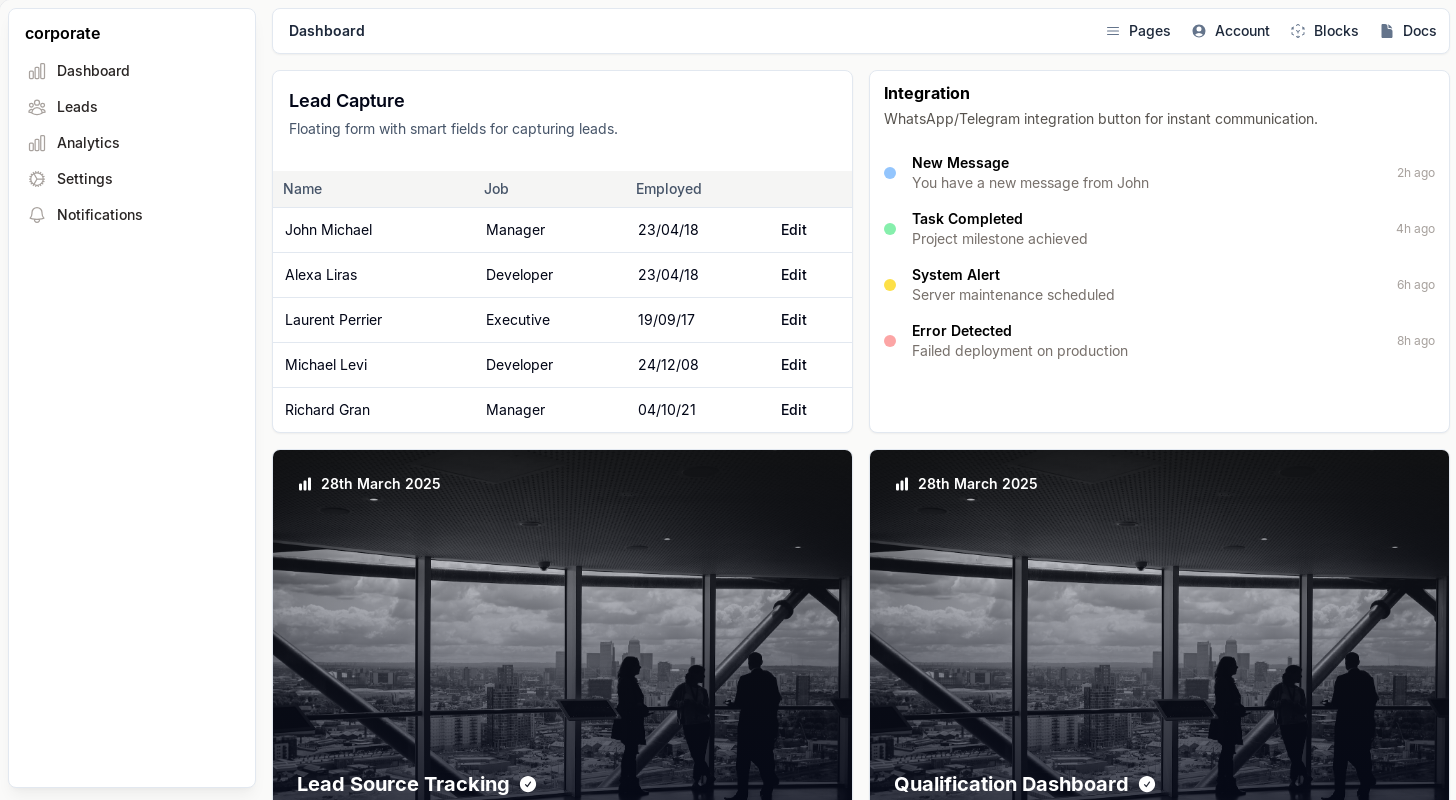Viewport: 1456px width, 800px height.
Task: Open the Leads sidebar menu item
Action: (x=77, y=107)
